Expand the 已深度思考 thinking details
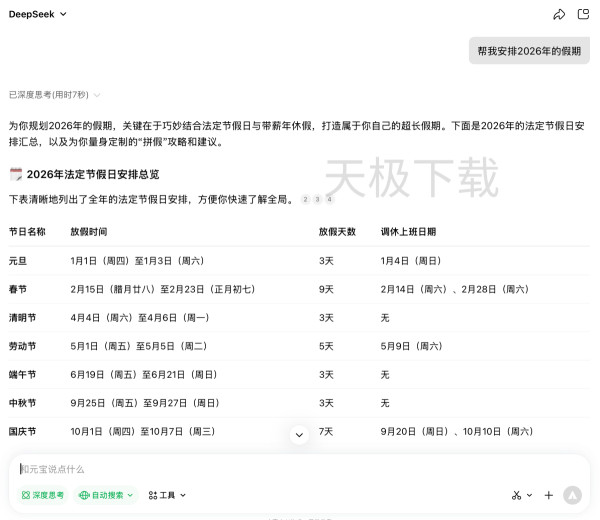Viewport: 600px width, 520px height. pos(55,94)
